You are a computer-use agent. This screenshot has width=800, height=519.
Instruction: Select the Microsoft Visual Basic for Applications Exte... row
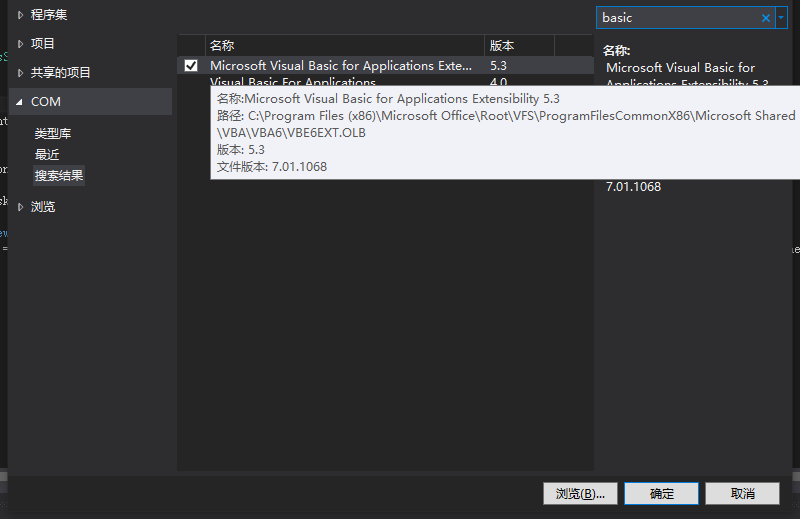point(385,65)
